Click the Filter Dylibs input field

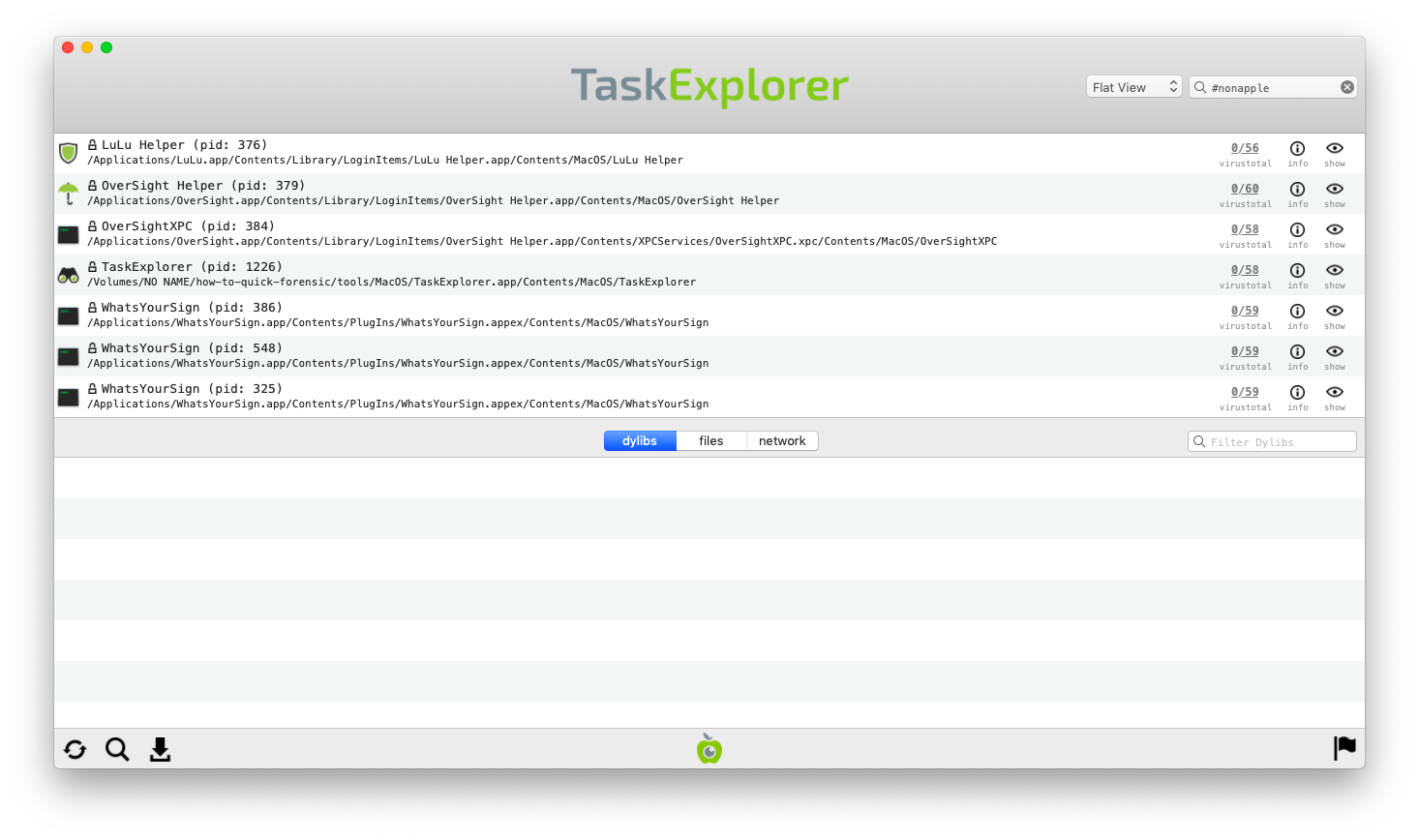[1278, 442]
